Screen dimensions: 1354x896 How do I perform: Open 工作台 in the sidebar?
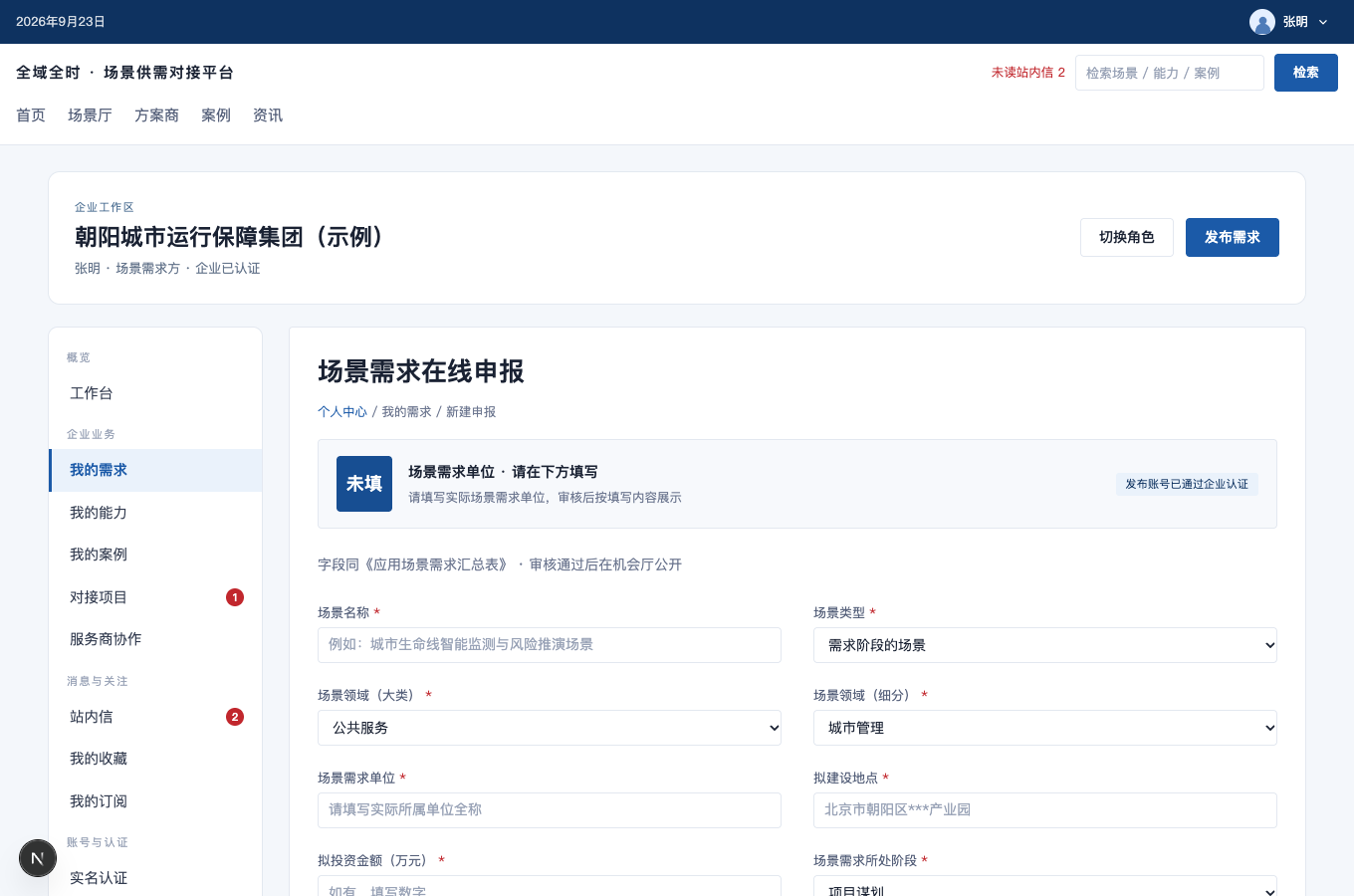(155, 393)
